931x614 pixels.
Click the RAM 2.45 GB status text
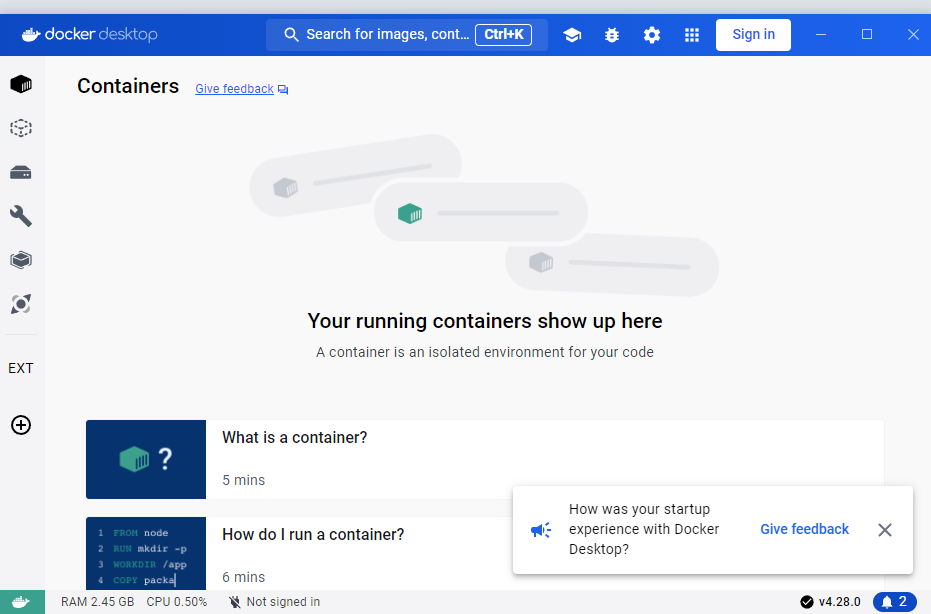click(x=97, y=602)
